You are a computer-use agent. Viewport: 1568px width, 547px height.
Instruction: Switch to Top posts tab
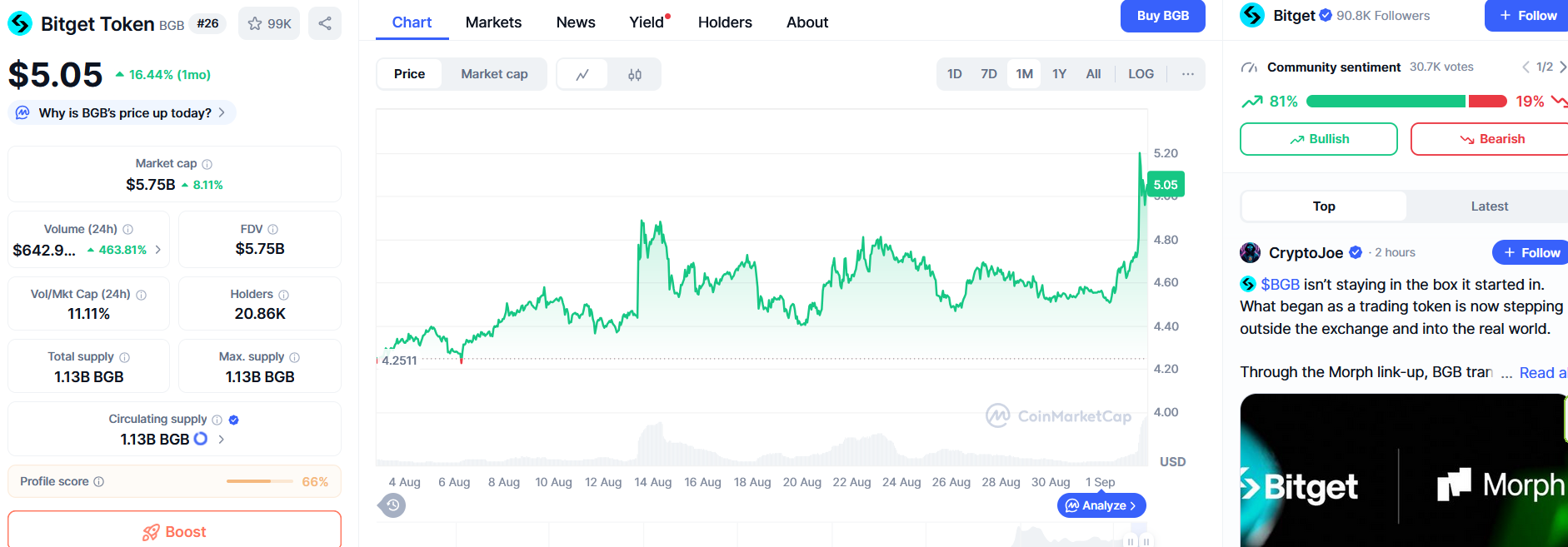click(1324, 206)
